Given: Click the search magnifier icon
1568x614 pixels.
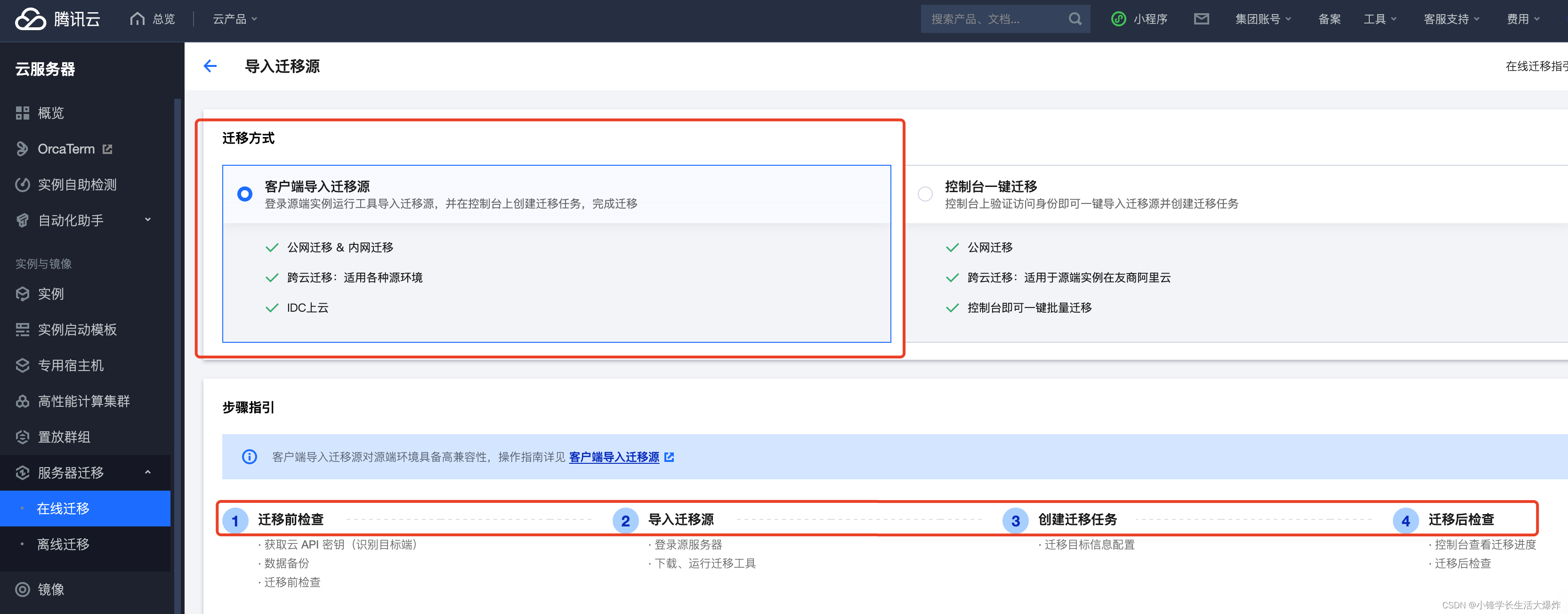Looking at the screenshot, I should click(1075, 19).
